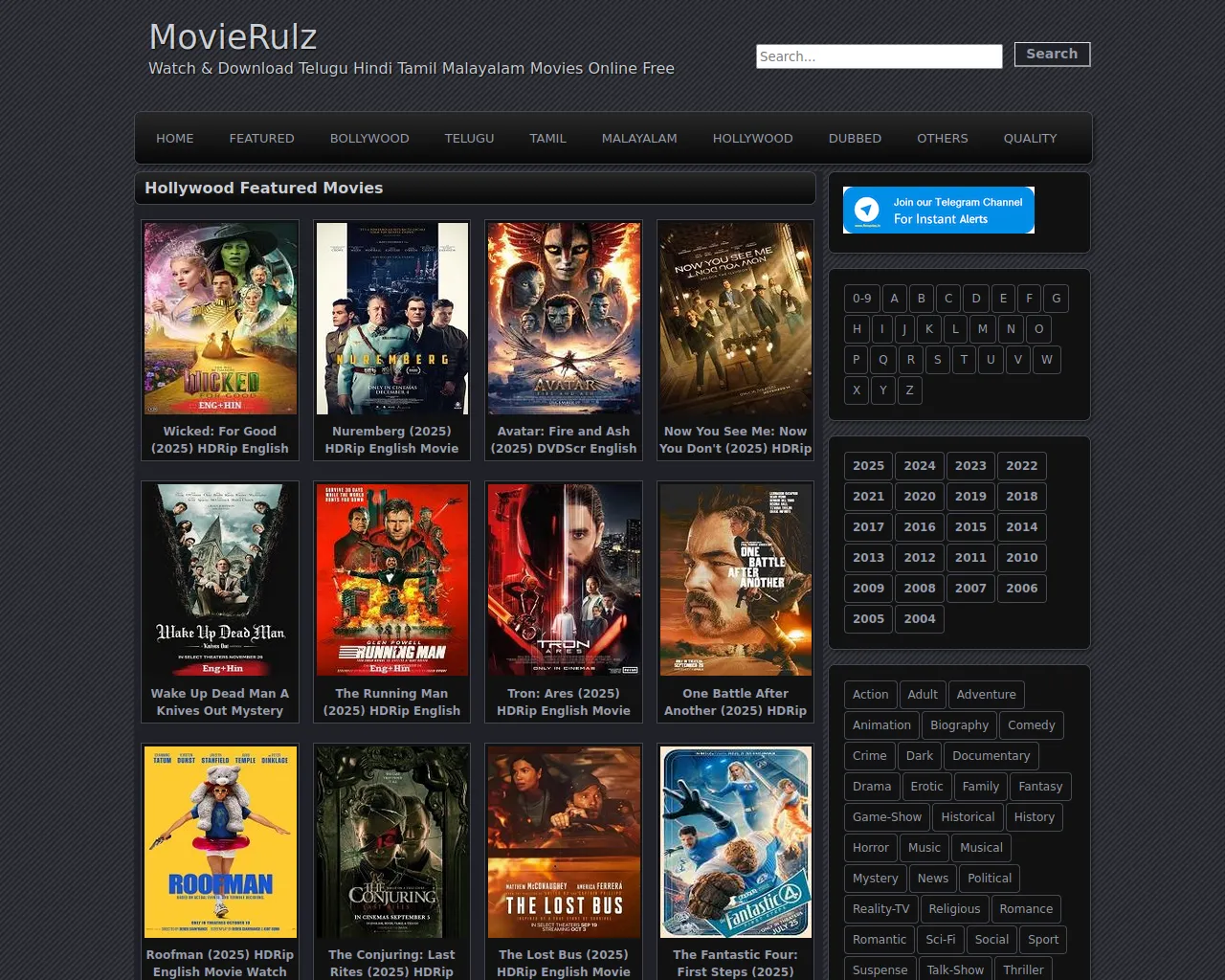This screenshot has width=1225, height=980.
Task: Select the Comedy genre tag
Action: 1032,725
